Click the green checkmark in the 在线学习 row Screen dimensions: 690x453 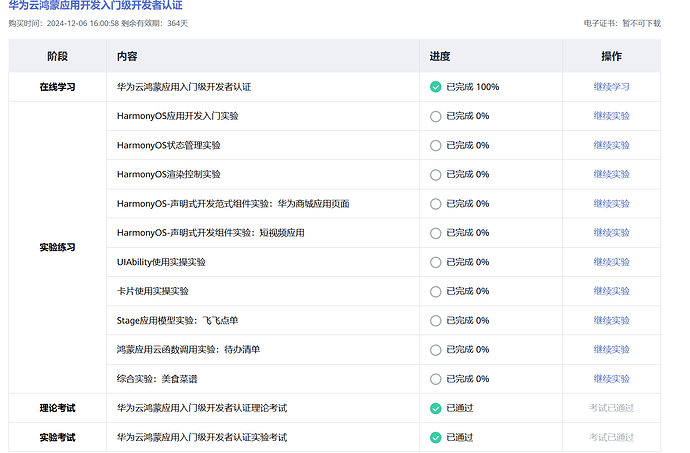[435, 87]
